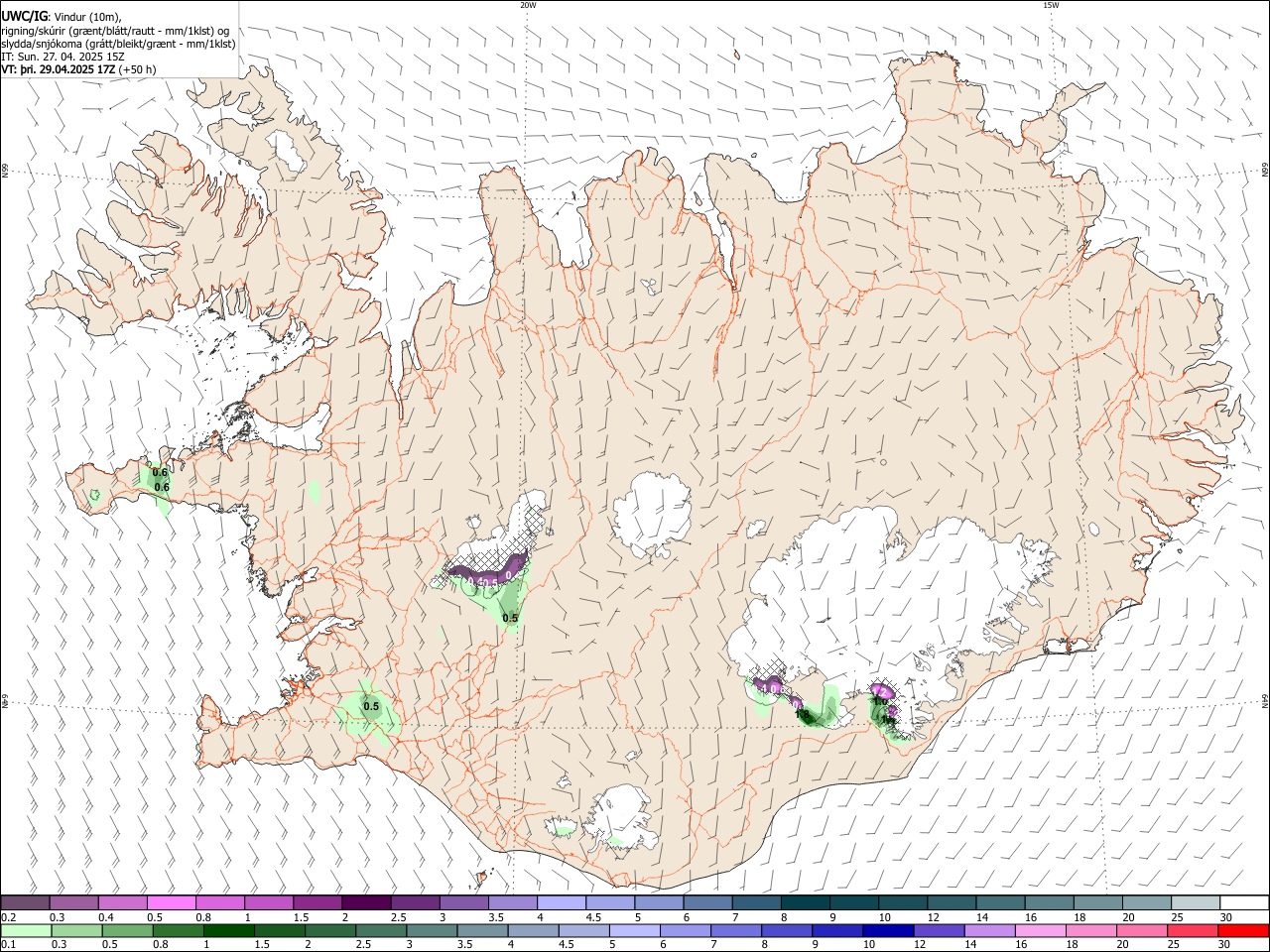Click the 'UWC/IG' title text

click(x=24, y=16)
